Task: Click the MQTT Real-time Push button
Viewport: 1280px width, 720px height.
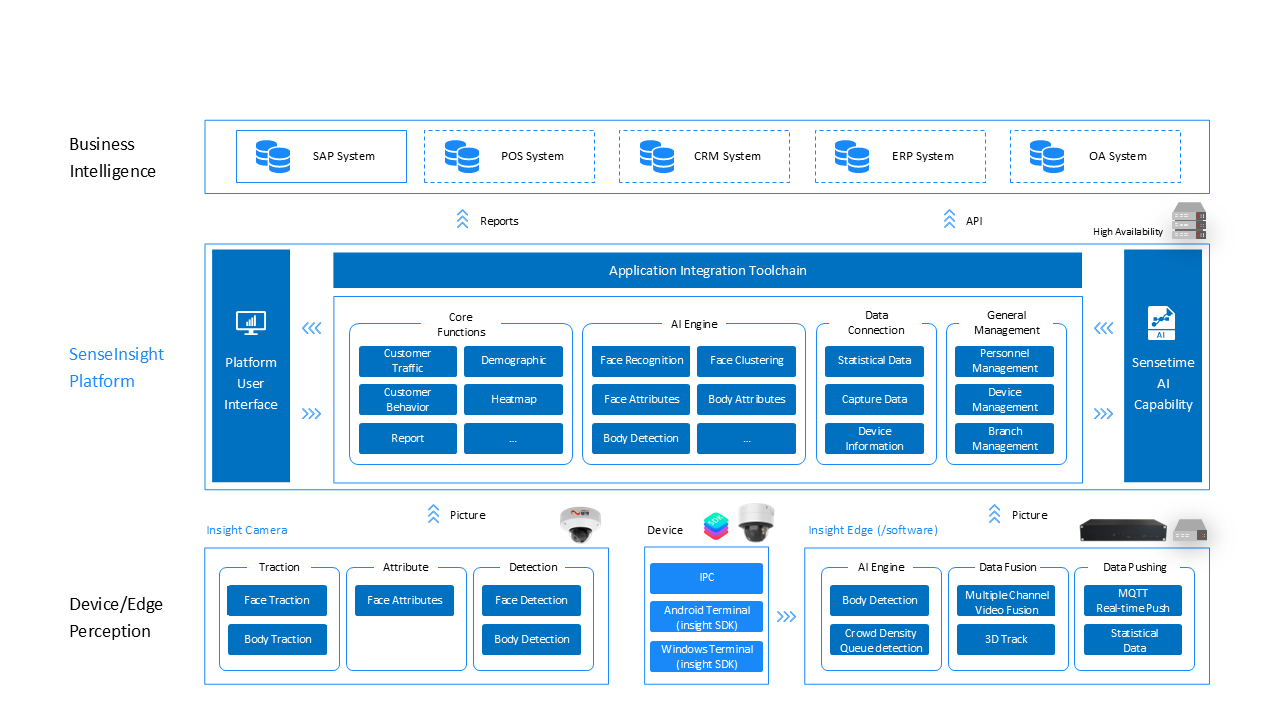Action: point(1133,600)
